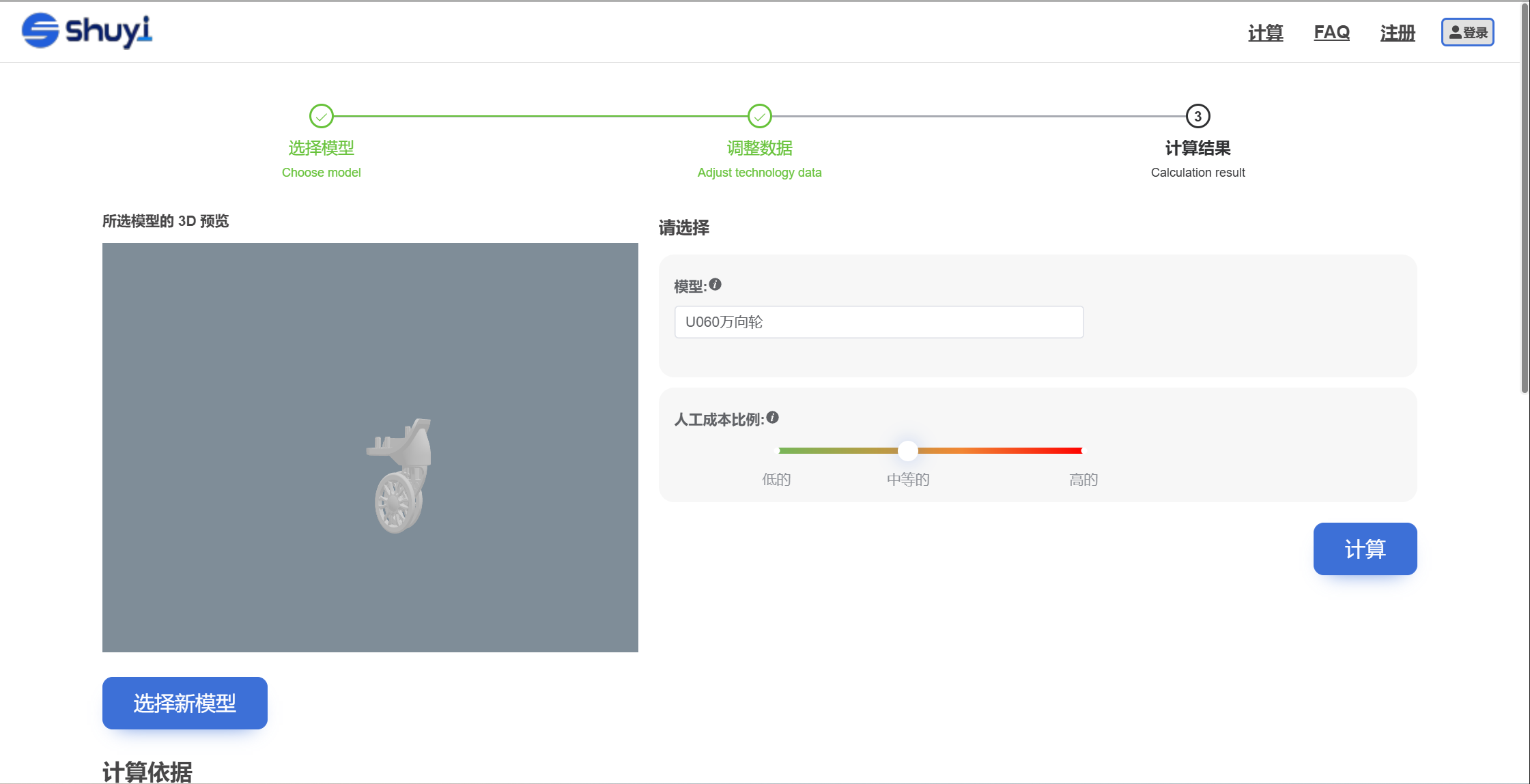
Task: Click the info icon beside 模型 label
Action: click(716, 285)
